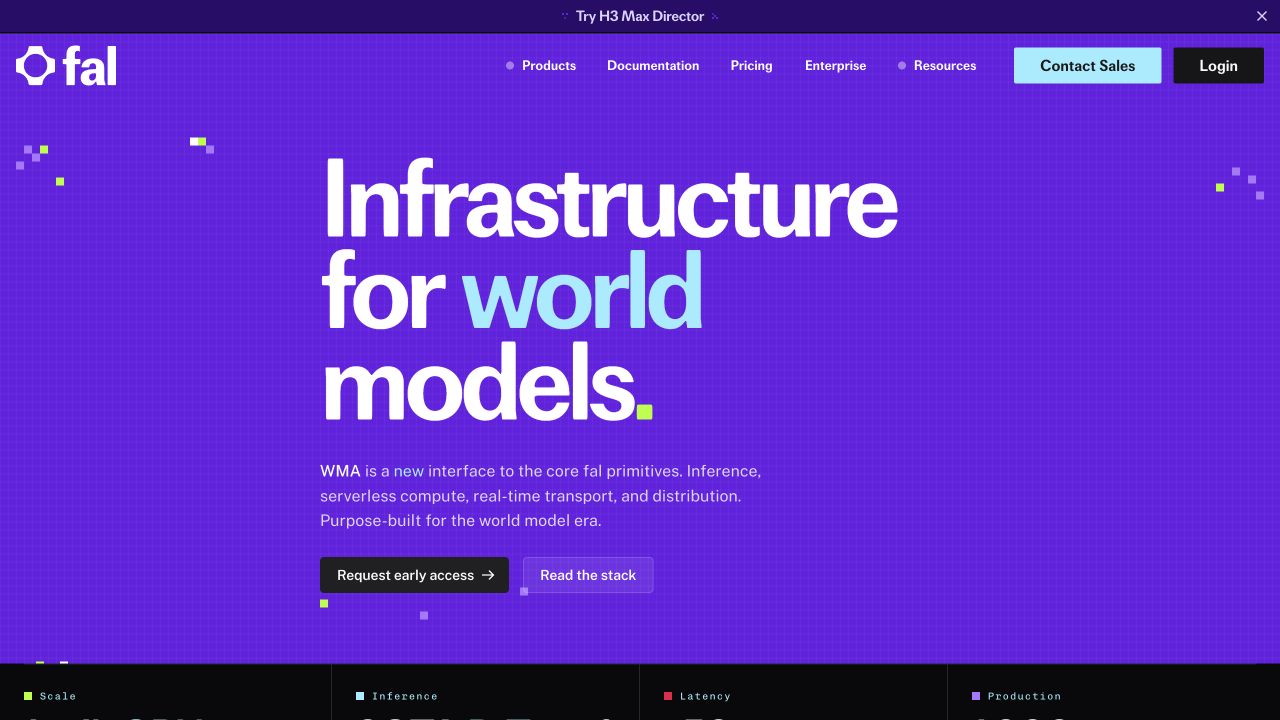
Task: Click the Contact Sales button
Action: 1087,66
